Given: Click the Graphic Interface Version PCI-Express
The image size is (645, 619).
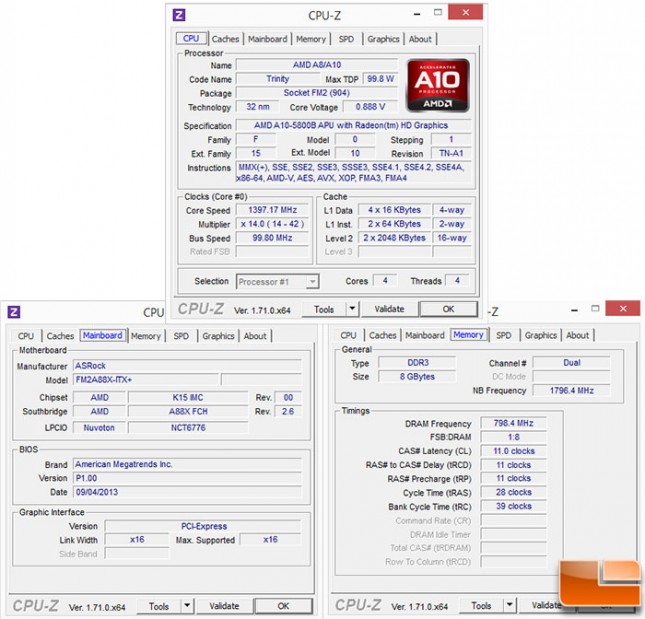Looking at the screenshot, I should (x=203, y=526).
